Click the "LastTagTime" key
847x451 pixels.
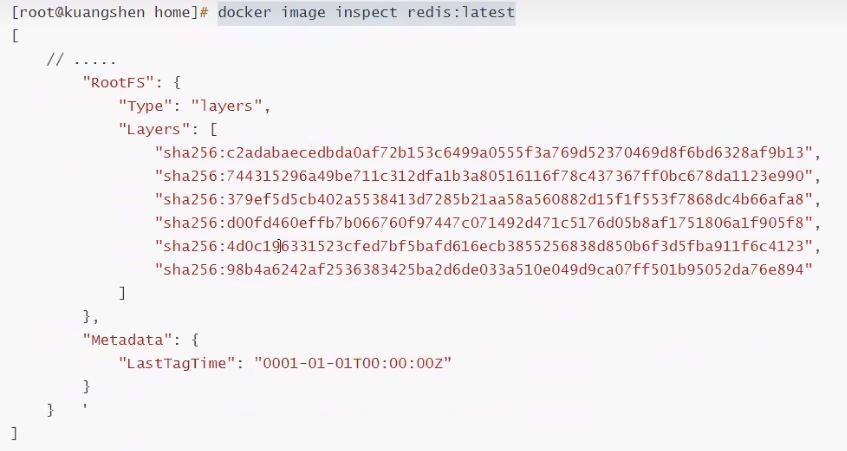click(176, 361)
